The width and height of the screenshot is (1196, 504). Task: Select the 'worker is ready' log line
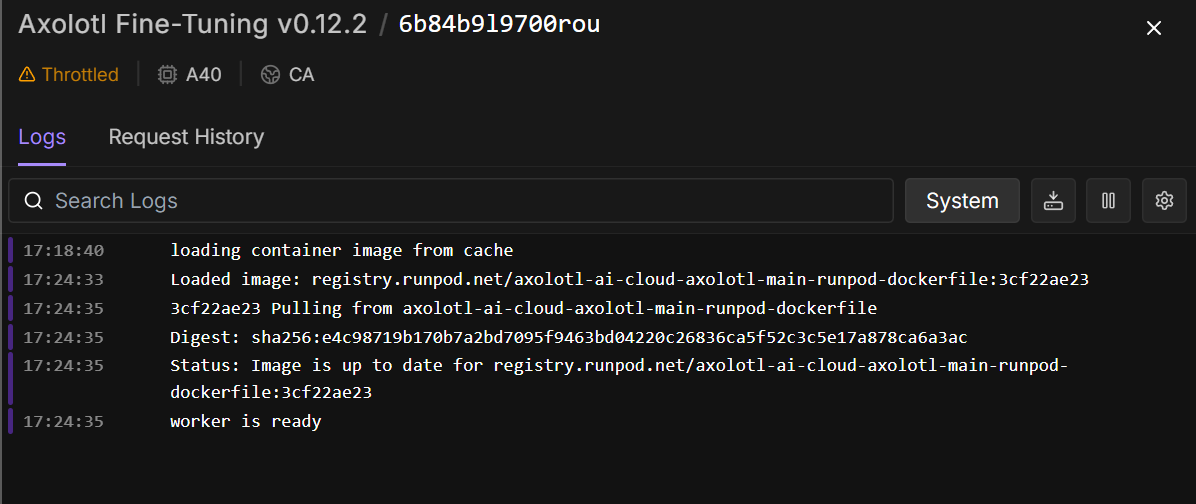click(245, 422)
